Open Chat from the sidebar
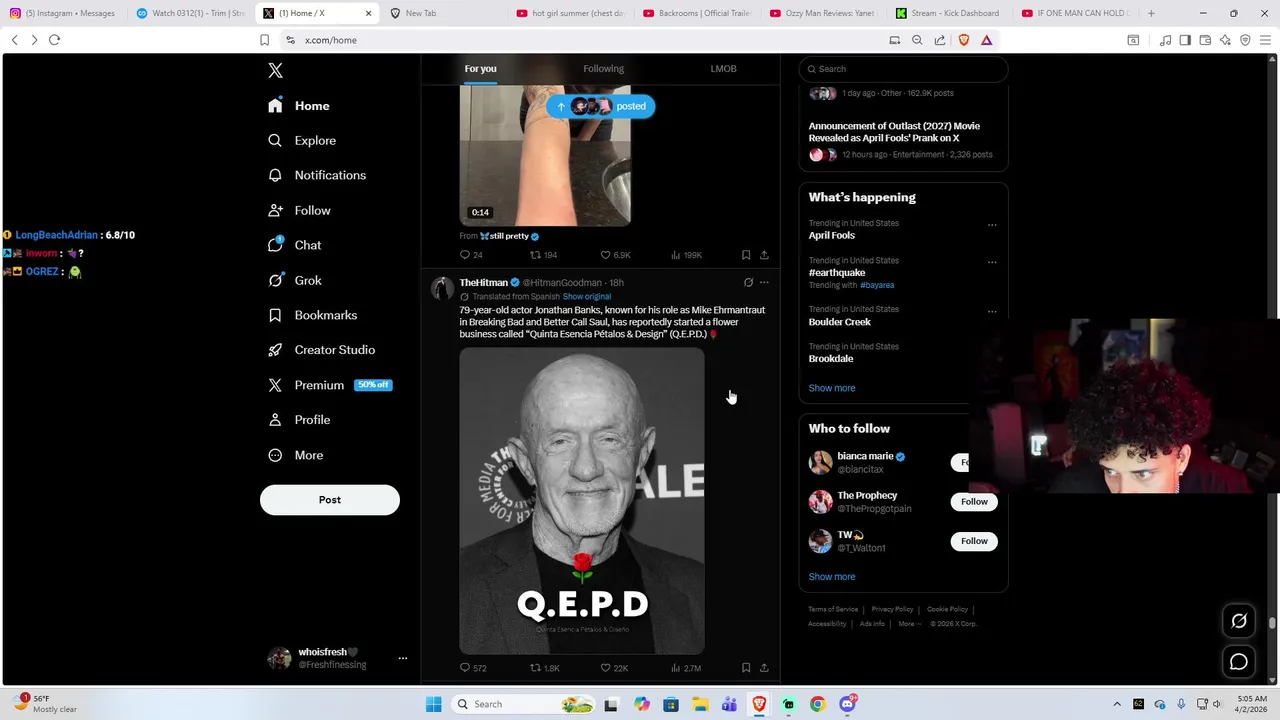 (x=295, y=245)
